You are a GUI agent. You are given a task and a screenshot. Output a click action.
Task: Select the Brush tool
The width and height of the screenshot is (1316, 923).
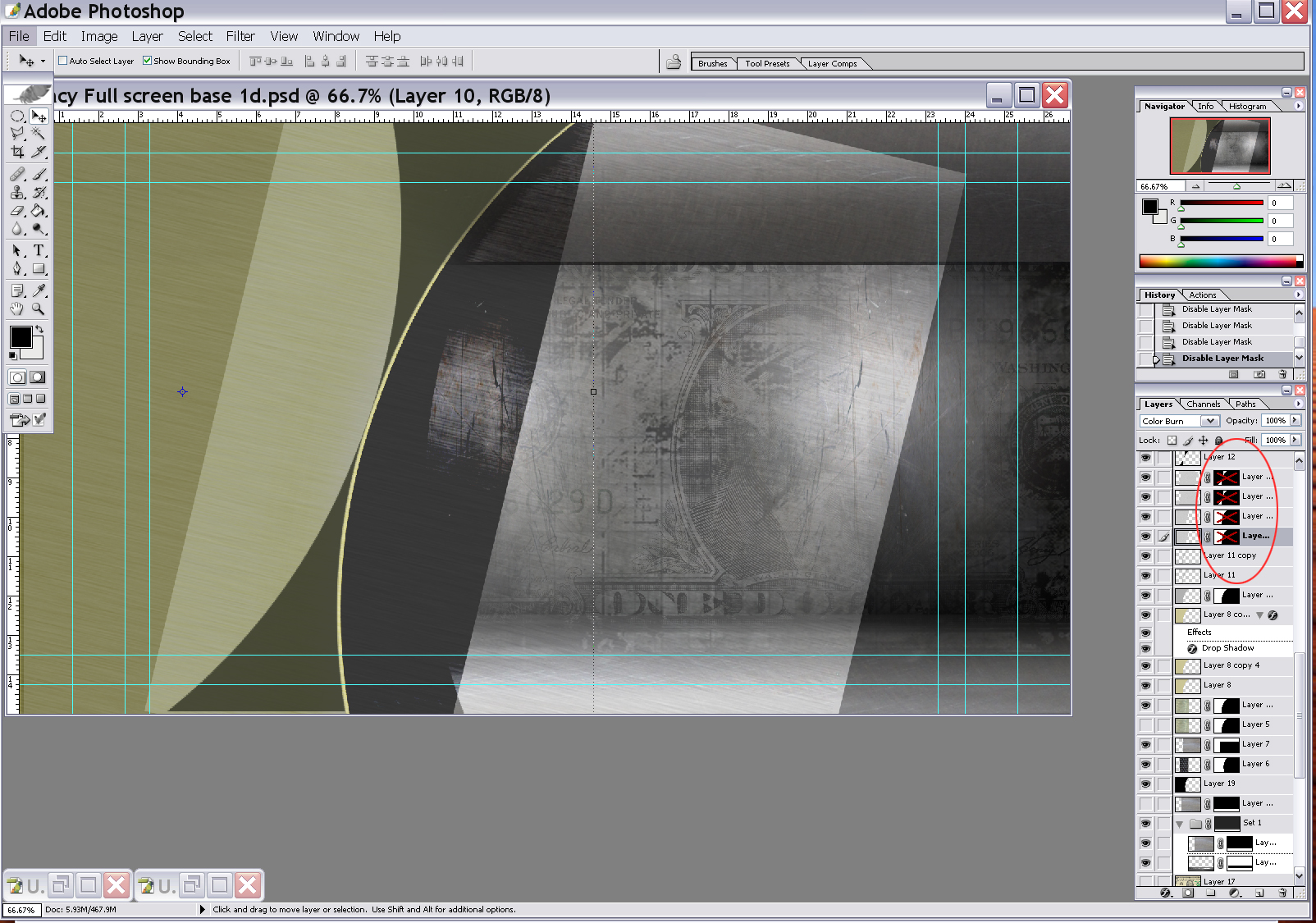click(x=39, y=174)
